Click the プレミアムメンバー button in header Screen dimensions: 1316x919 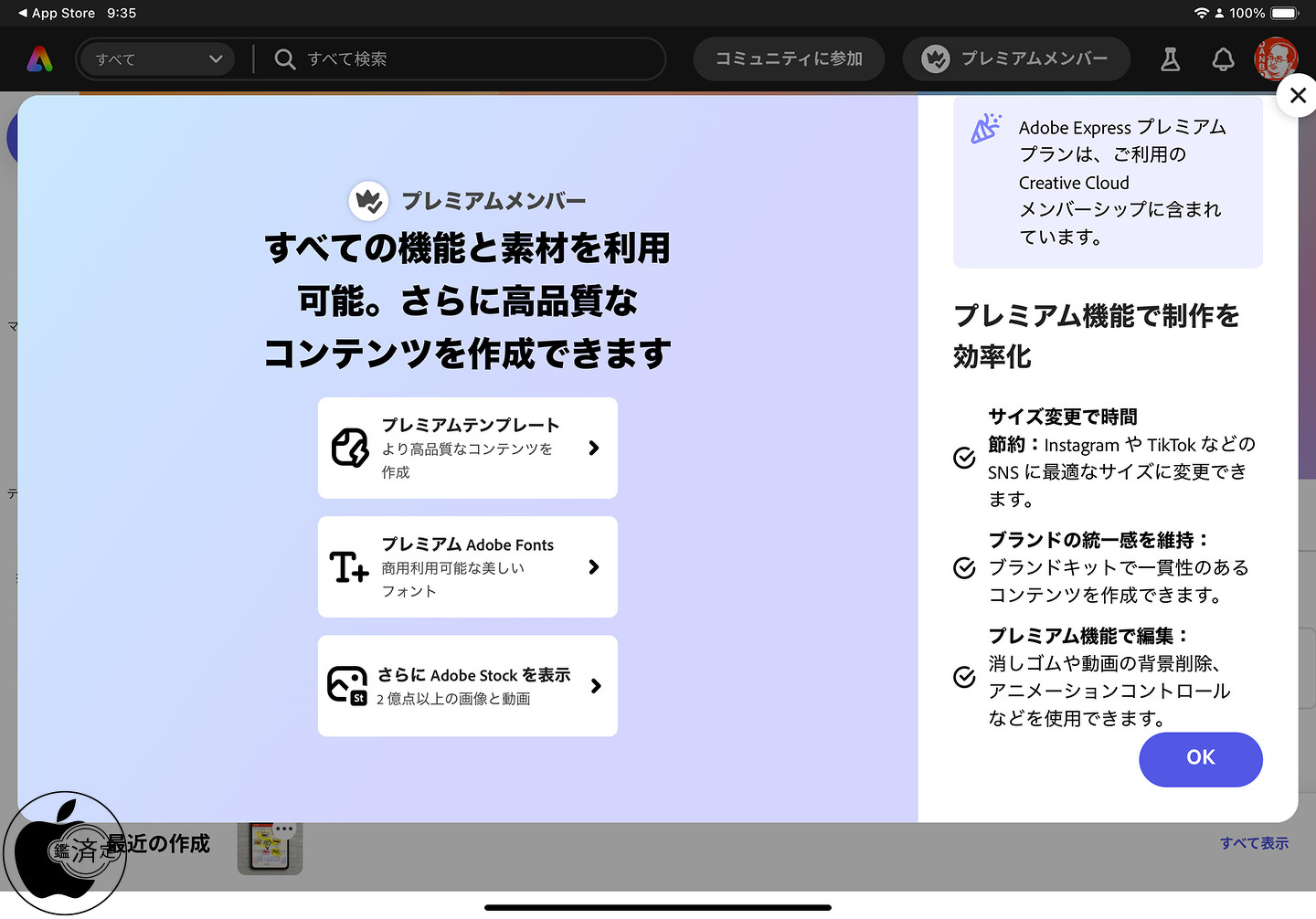pos(1016,59)
